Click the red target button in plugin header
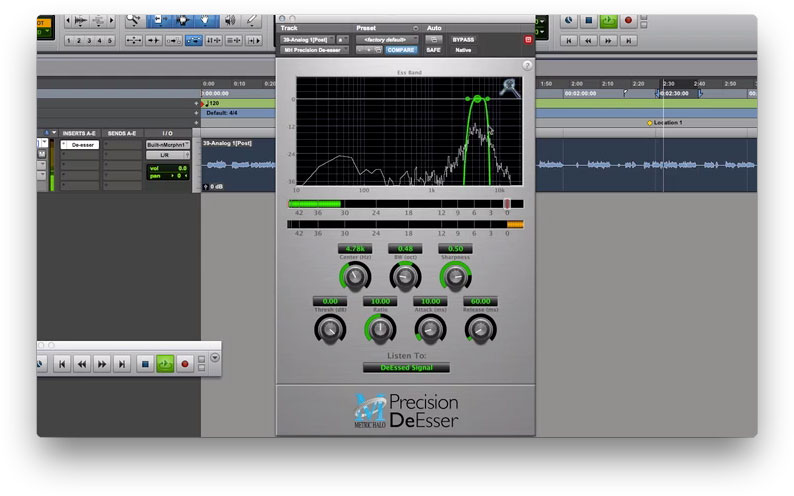The image size is (794, 496). [528, 39]
